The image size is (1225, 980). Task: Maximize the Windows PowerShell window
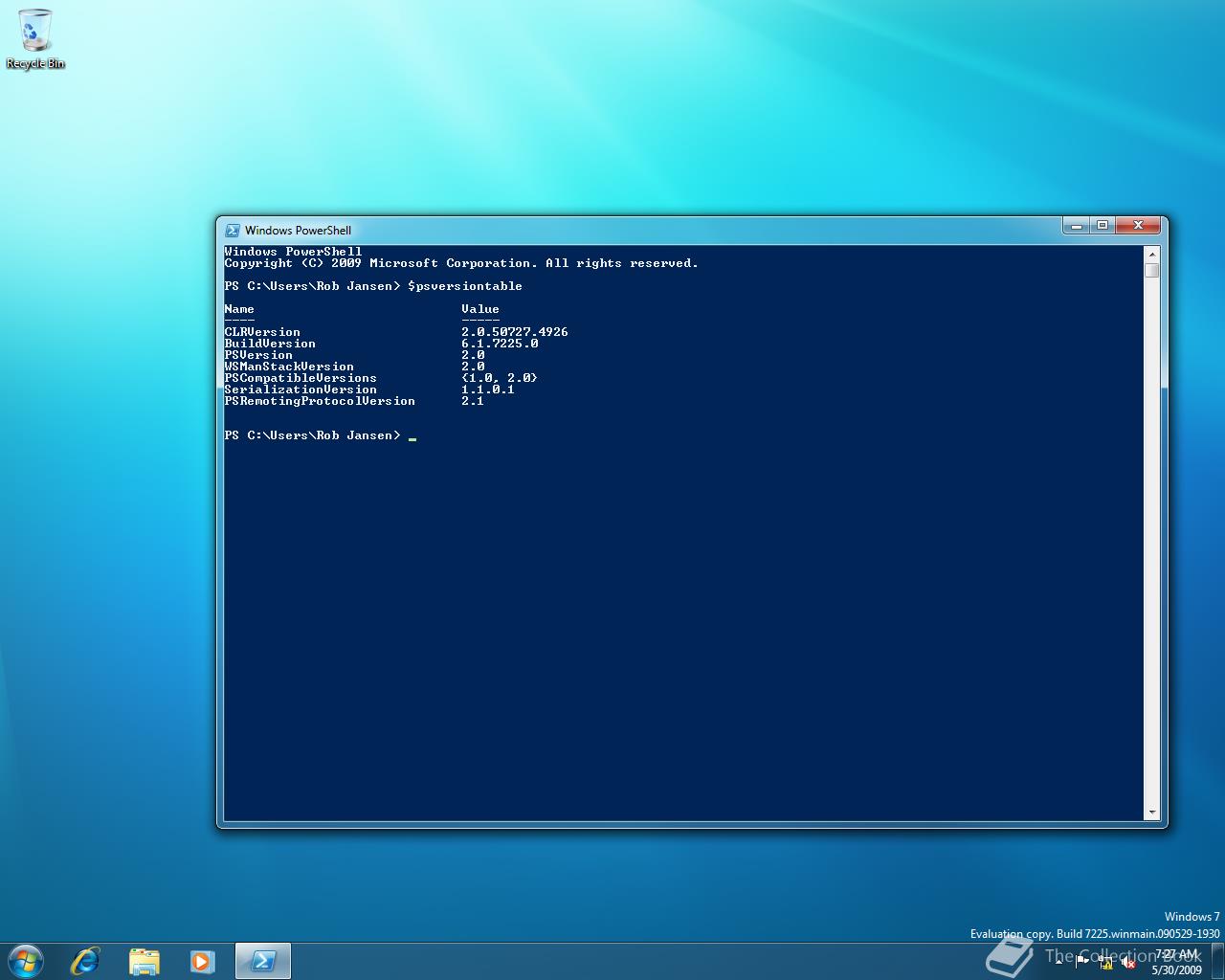(x=1102, y=225)
